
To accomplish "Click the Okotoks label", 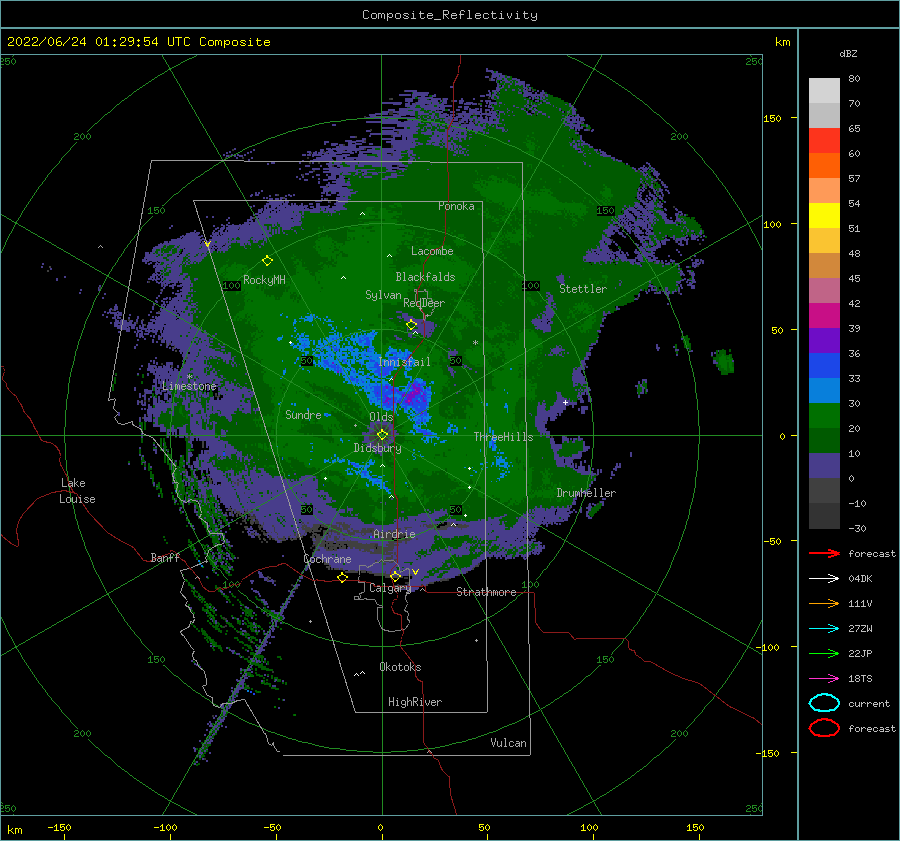I will tap(400, 667).
